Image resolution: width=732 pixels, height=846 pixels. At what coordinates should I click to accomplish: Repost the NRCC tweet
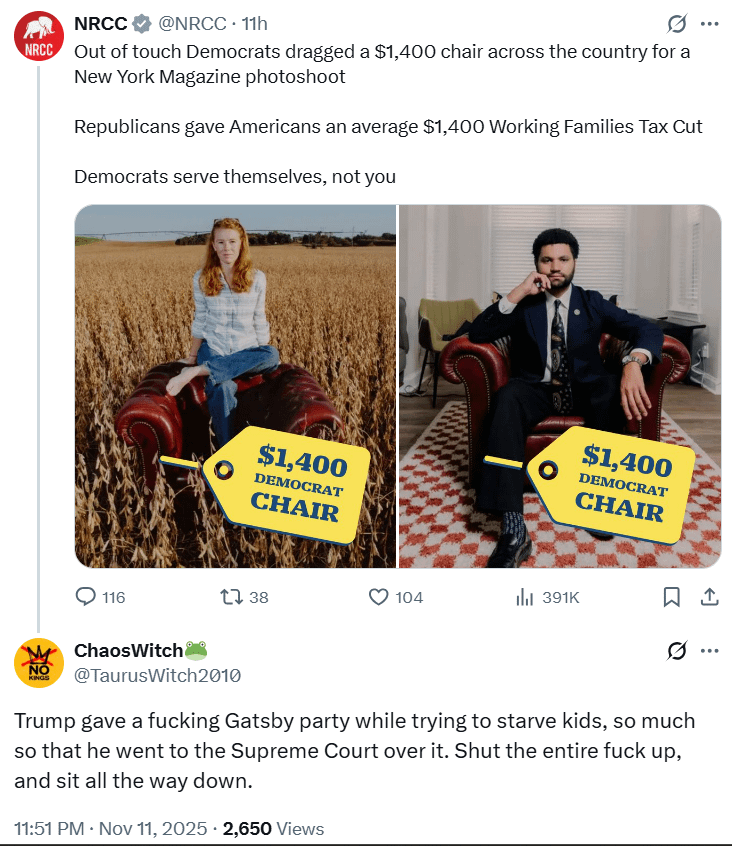click(x=231, y=597)
